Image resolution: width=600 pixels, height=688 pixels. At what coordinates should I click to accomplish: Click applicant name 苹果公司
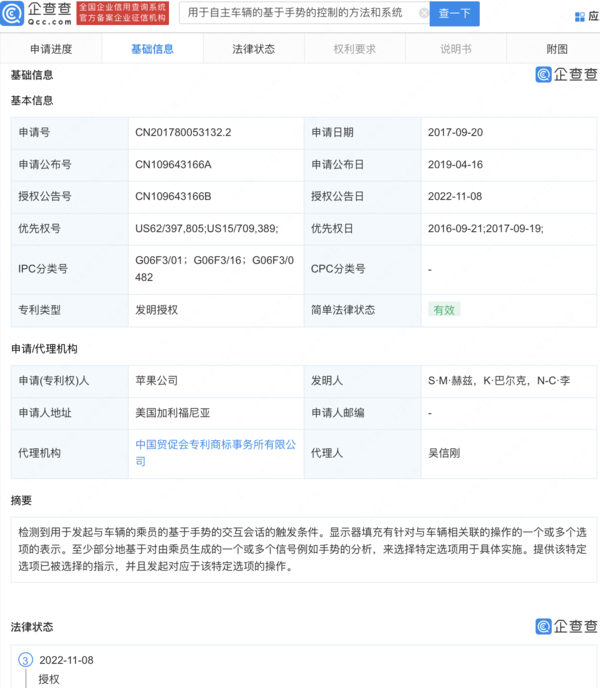coord(157,380)
